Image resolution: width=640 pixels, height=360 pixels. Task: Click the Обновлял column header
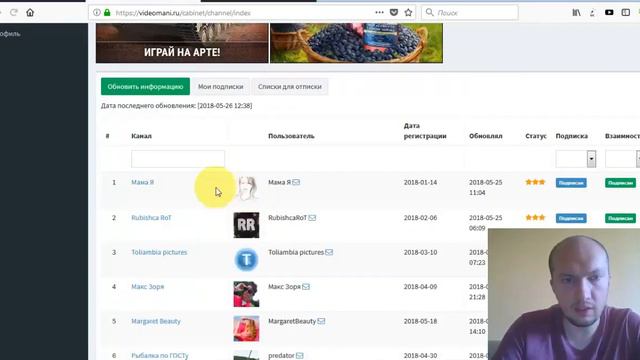(485, 136)
